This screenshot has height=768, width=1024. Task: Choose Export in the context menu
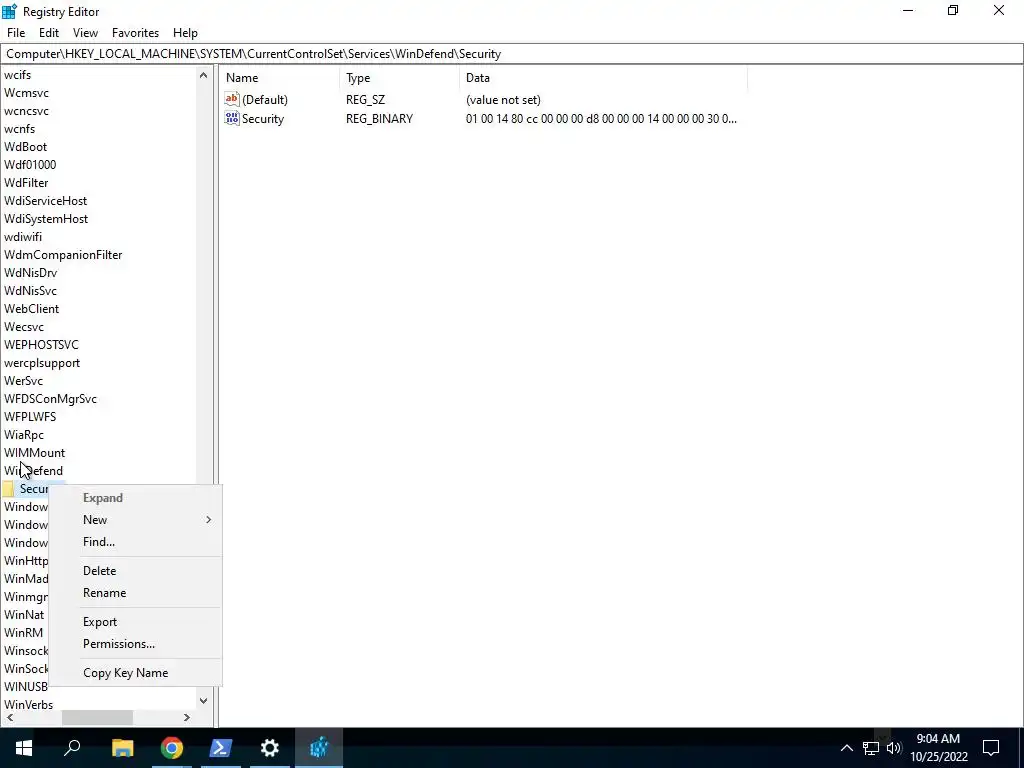point(136,622)
